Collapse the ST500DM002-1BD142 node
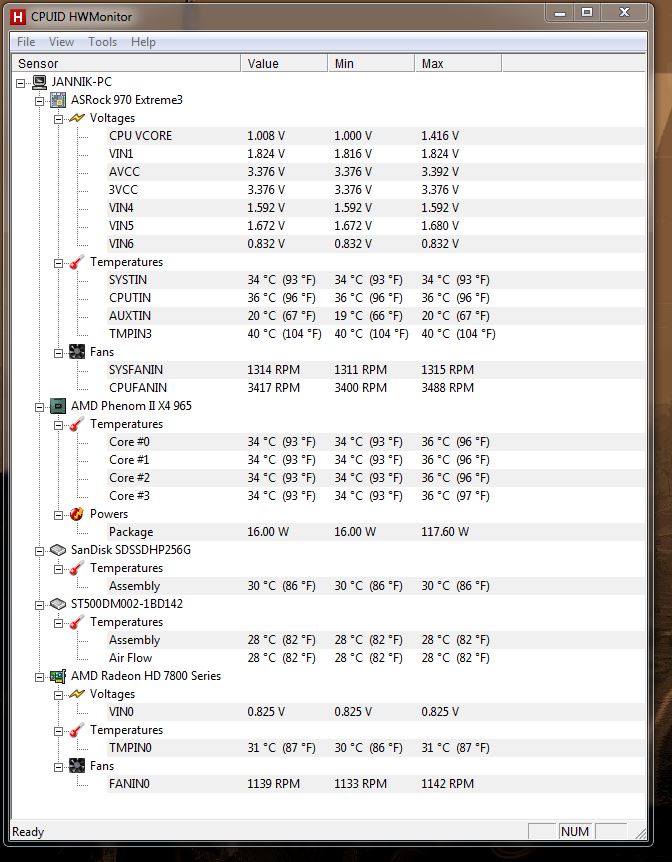The height and width of the screenshot is (862, 672). coord(40,605)
